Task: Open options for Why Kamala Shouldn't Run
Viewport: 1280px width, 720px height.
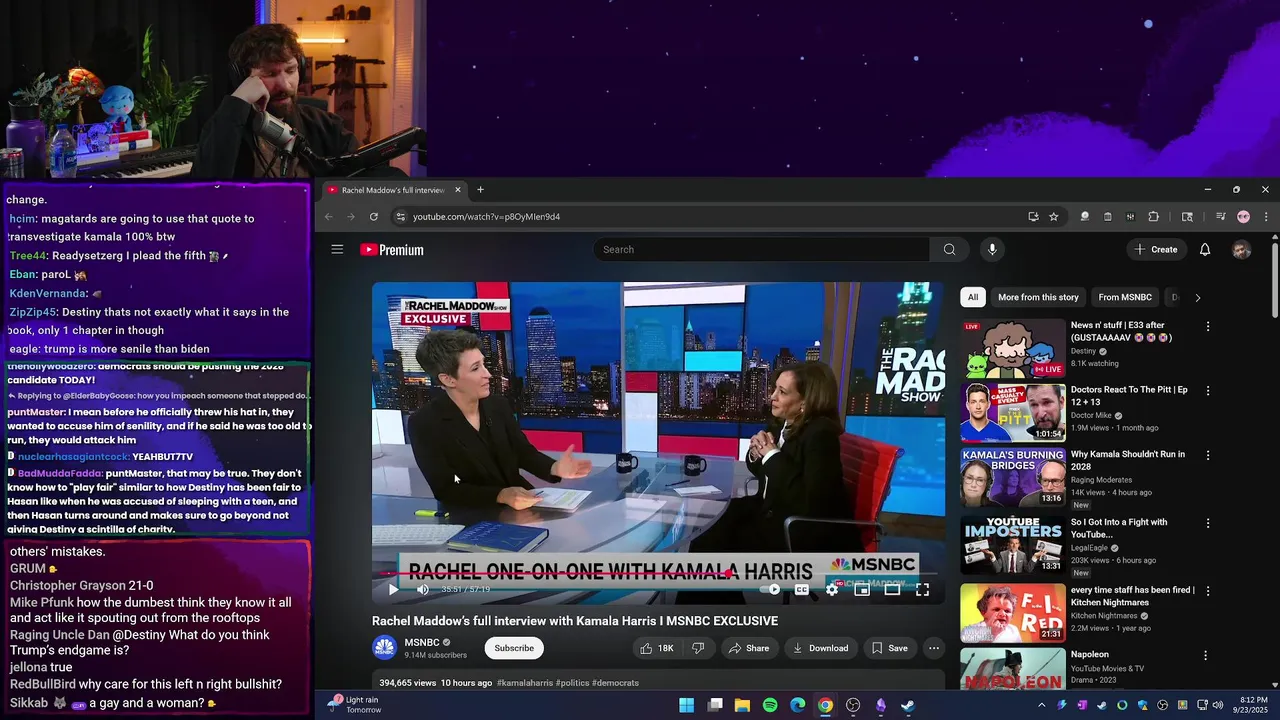Action: (x=1207, y=455)
